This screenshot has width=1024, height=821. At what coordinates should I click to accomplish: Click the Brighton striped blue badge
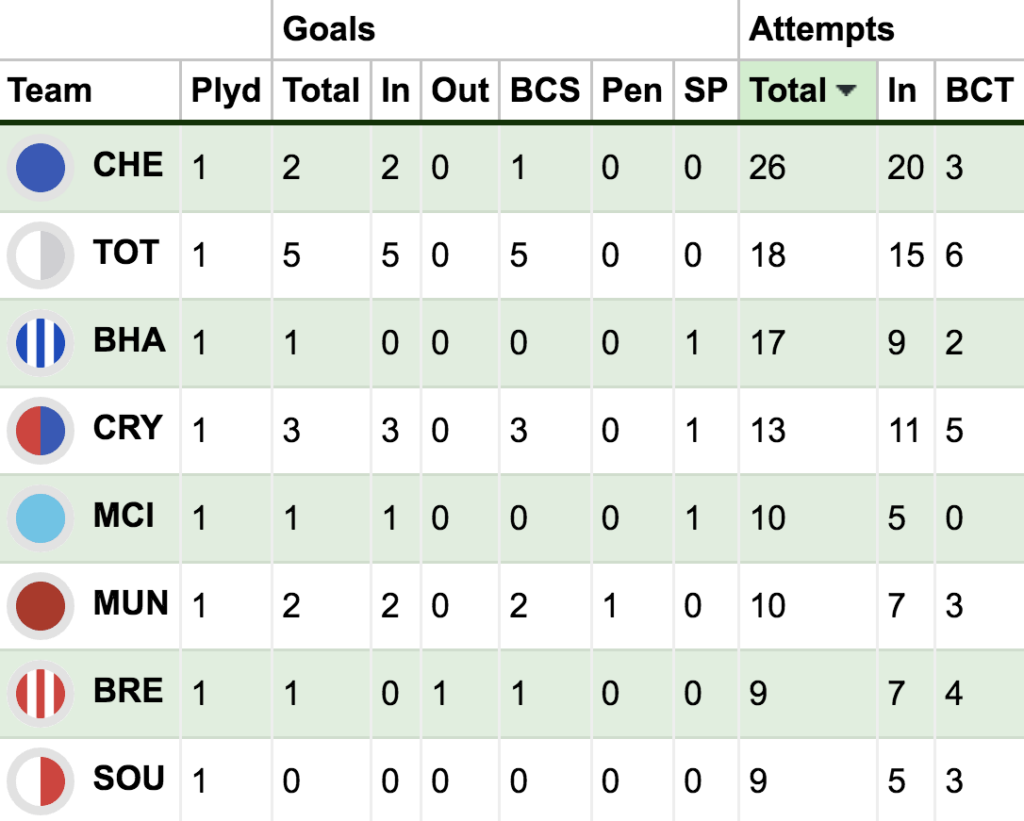click(x=40, y=343)
